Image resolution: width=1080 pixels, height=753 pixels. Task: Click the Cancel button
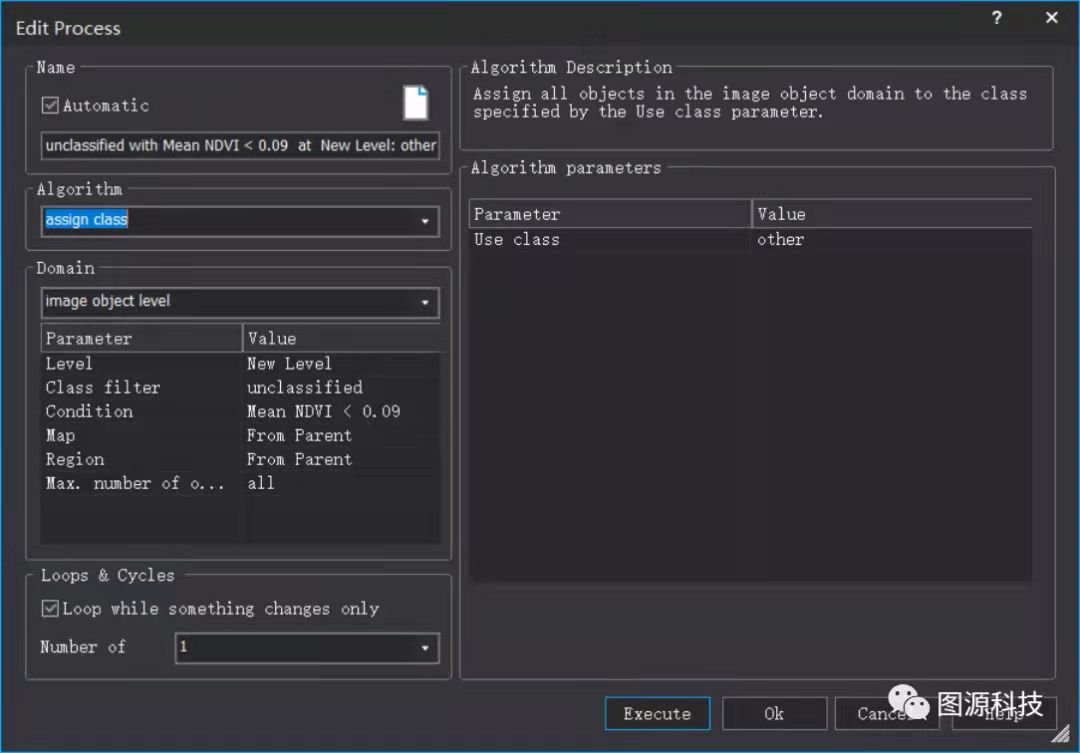coord(880,713)
